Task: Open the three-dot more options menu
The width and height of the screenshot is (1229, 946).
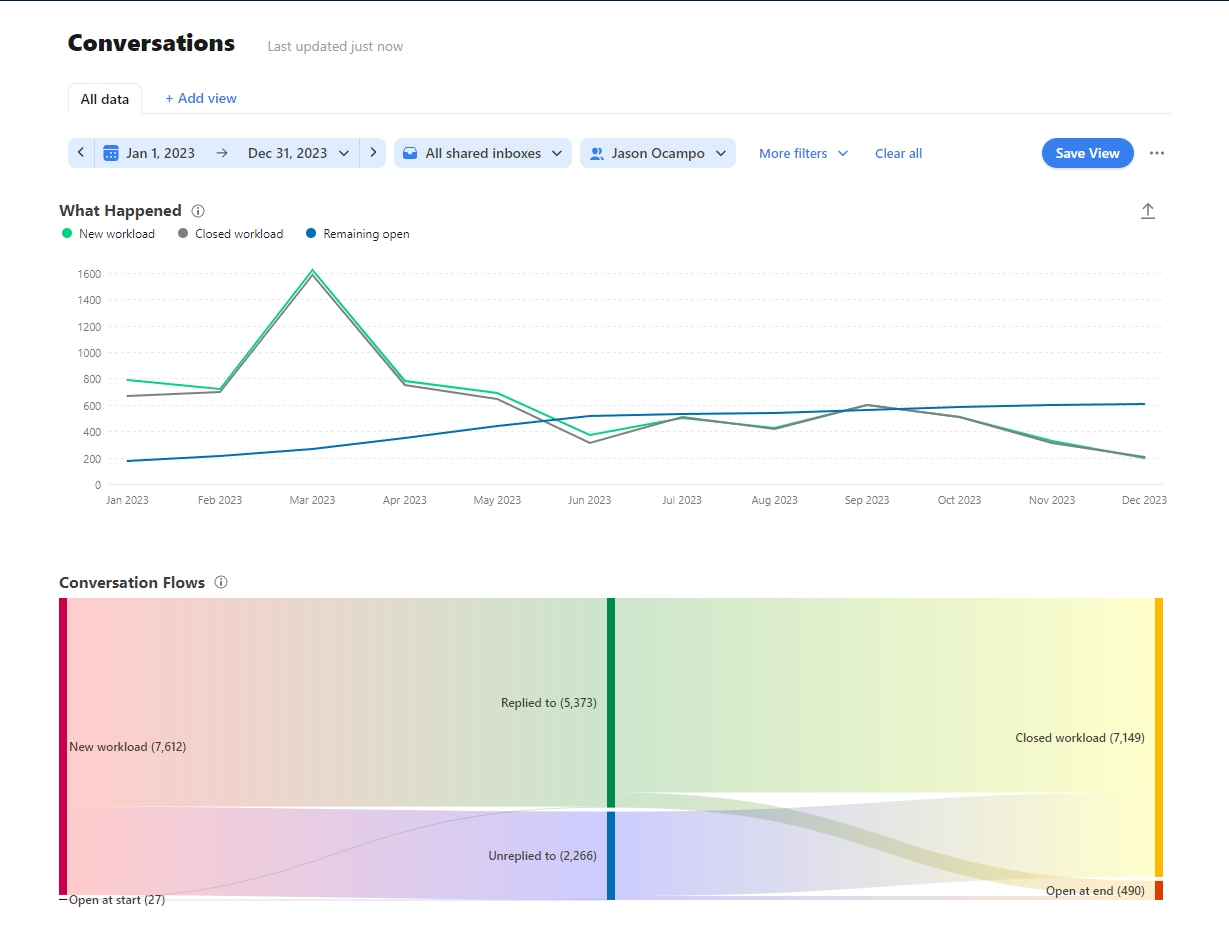Action: (1157, 153)
